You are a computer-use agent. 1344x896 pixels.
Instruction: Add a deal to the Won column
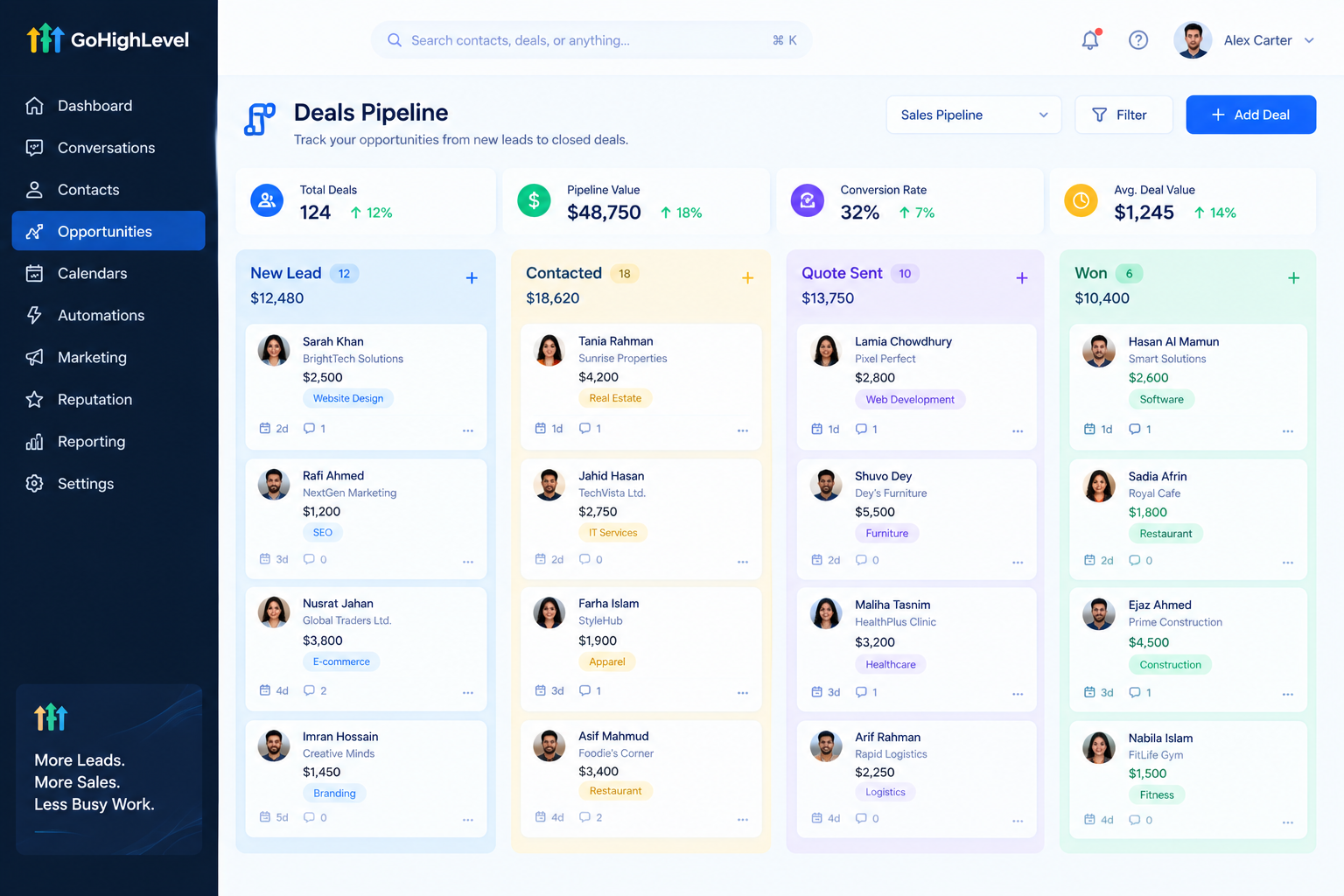tap(1293, 278)
